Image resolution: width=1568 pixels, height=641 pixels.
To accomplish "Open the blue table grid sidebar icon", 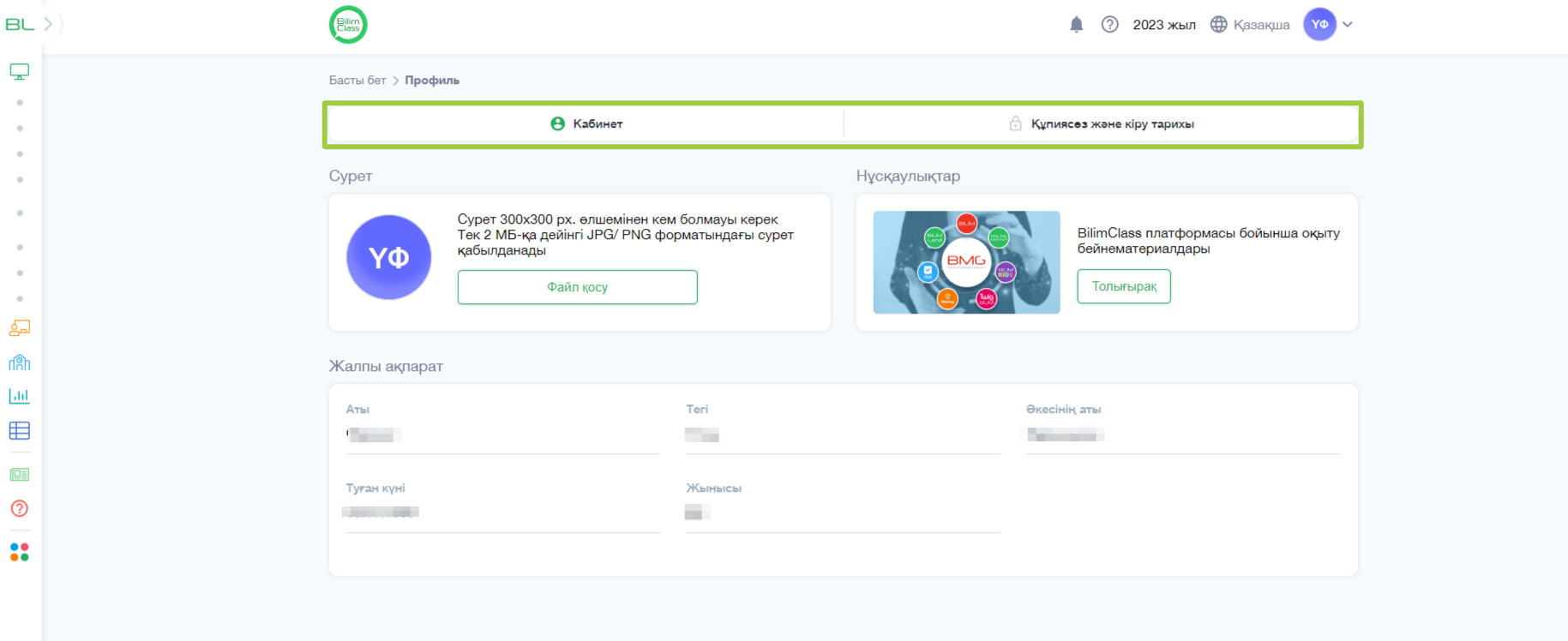I will click(x=20, y=430).
